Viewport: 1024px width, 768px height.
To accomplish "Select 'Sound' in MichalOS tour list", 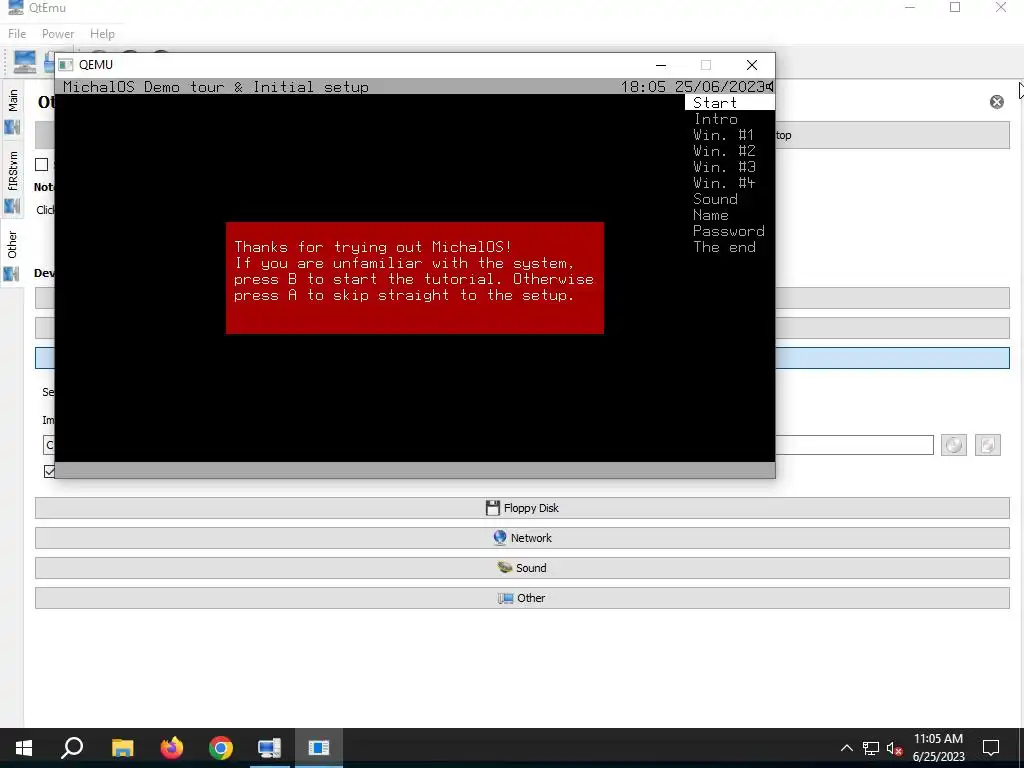I will point(715,199).
